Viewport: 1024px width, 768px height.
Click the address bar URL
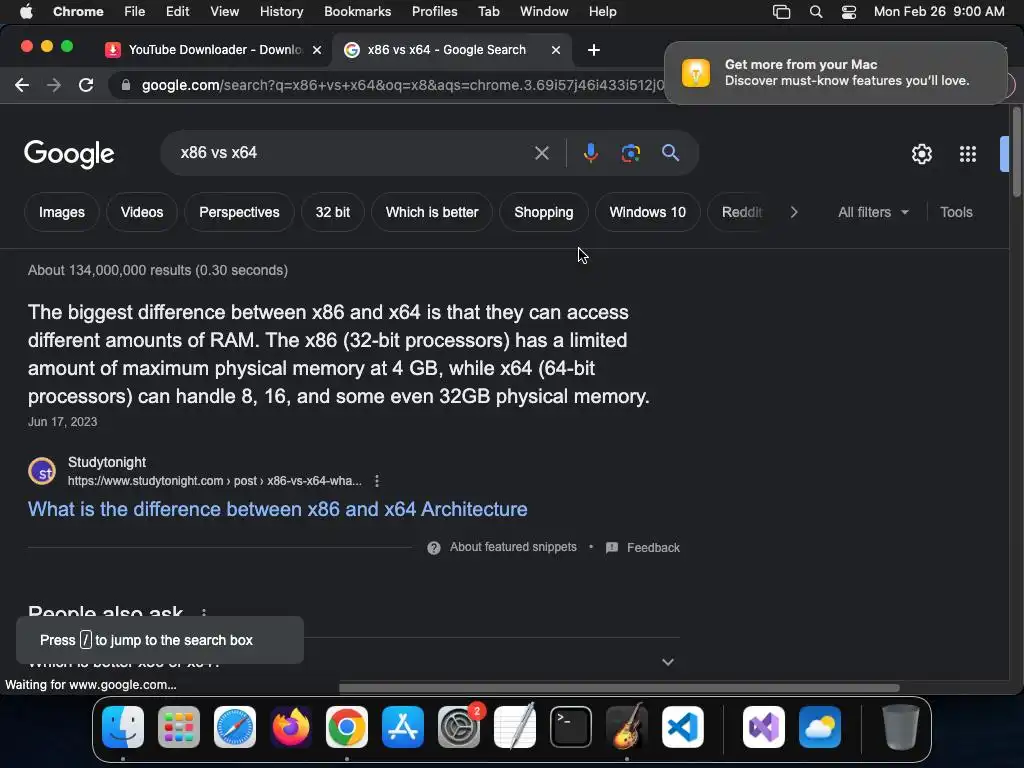tap(402, 85)
